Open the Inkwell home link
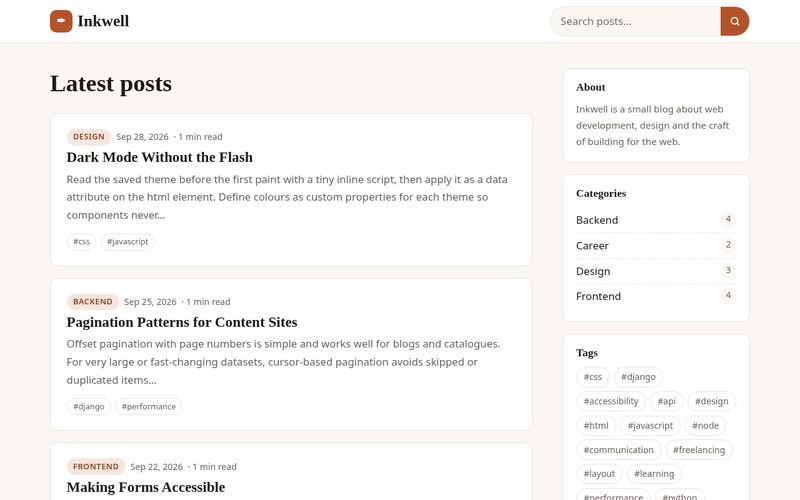Image resolution: width=800 pixels, height=500 pixels. (90, 21)
